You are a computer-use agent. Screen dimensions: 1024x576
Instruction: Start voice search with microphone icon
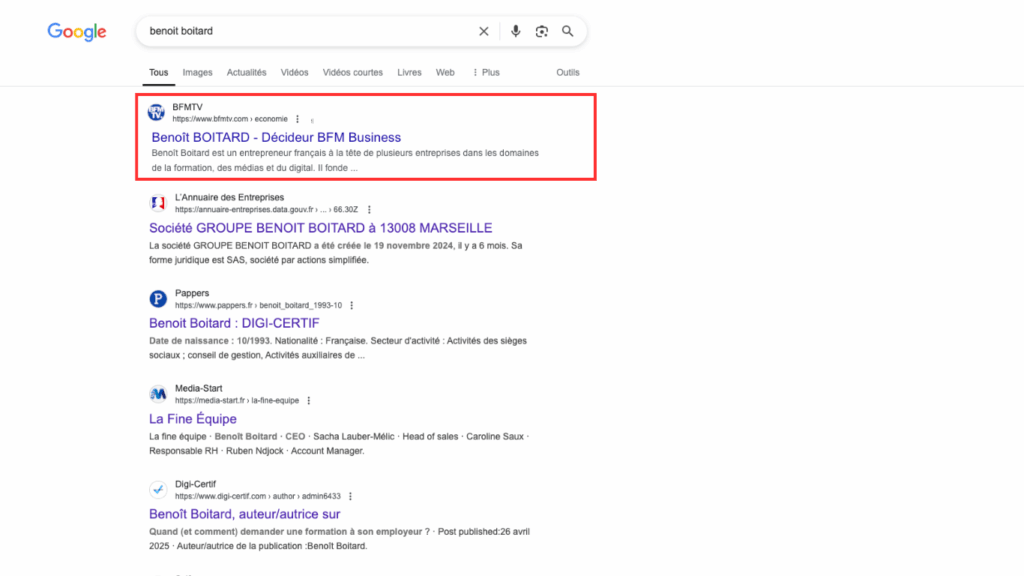click(516, 31)
